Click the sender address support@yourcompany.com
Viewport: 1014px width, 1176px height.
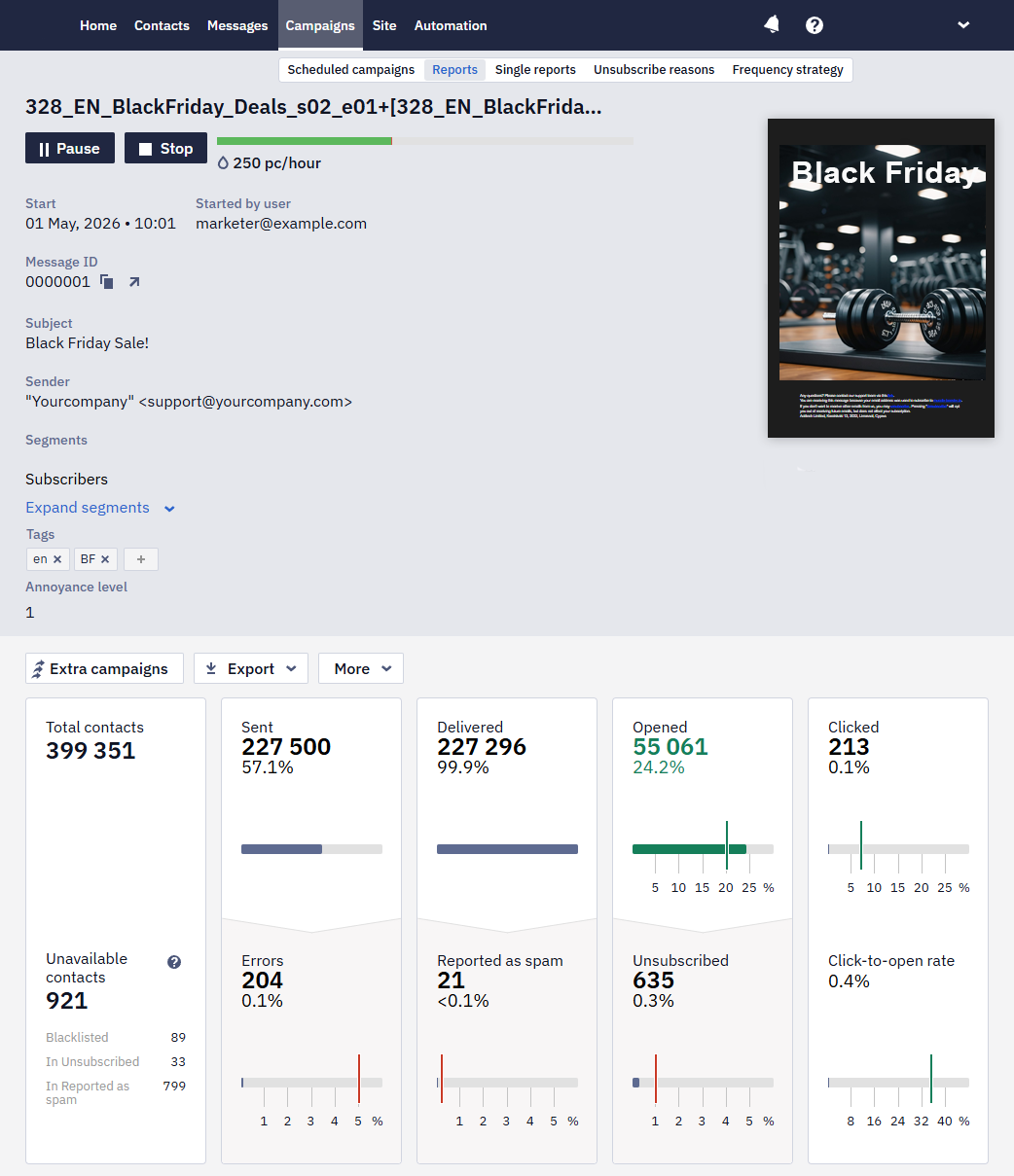245,401
